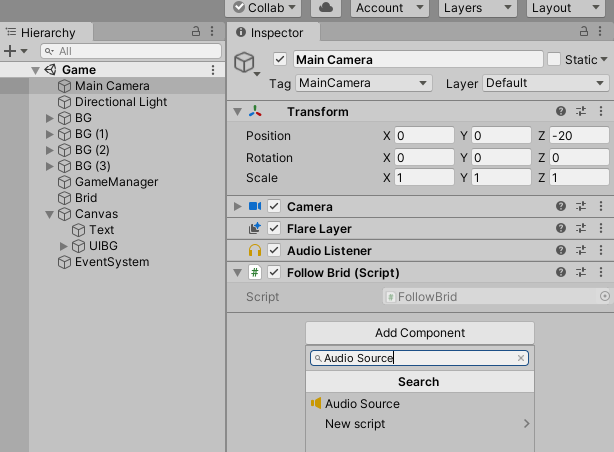614x452 pixels.
Task: Switch to the Inspector tab
Action: (x=274, y=33)
